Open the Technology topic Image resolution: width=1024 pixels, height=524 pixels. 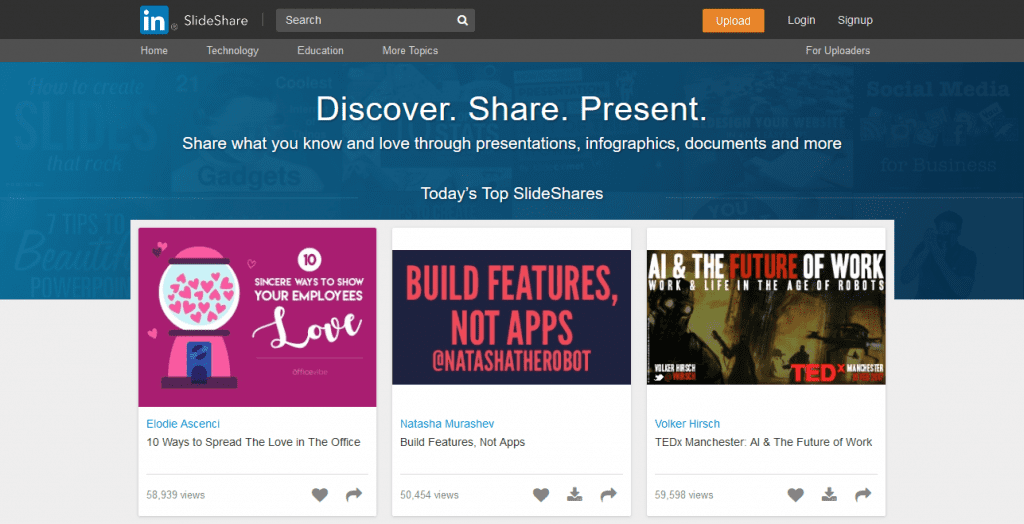click(x=232, y=50)
